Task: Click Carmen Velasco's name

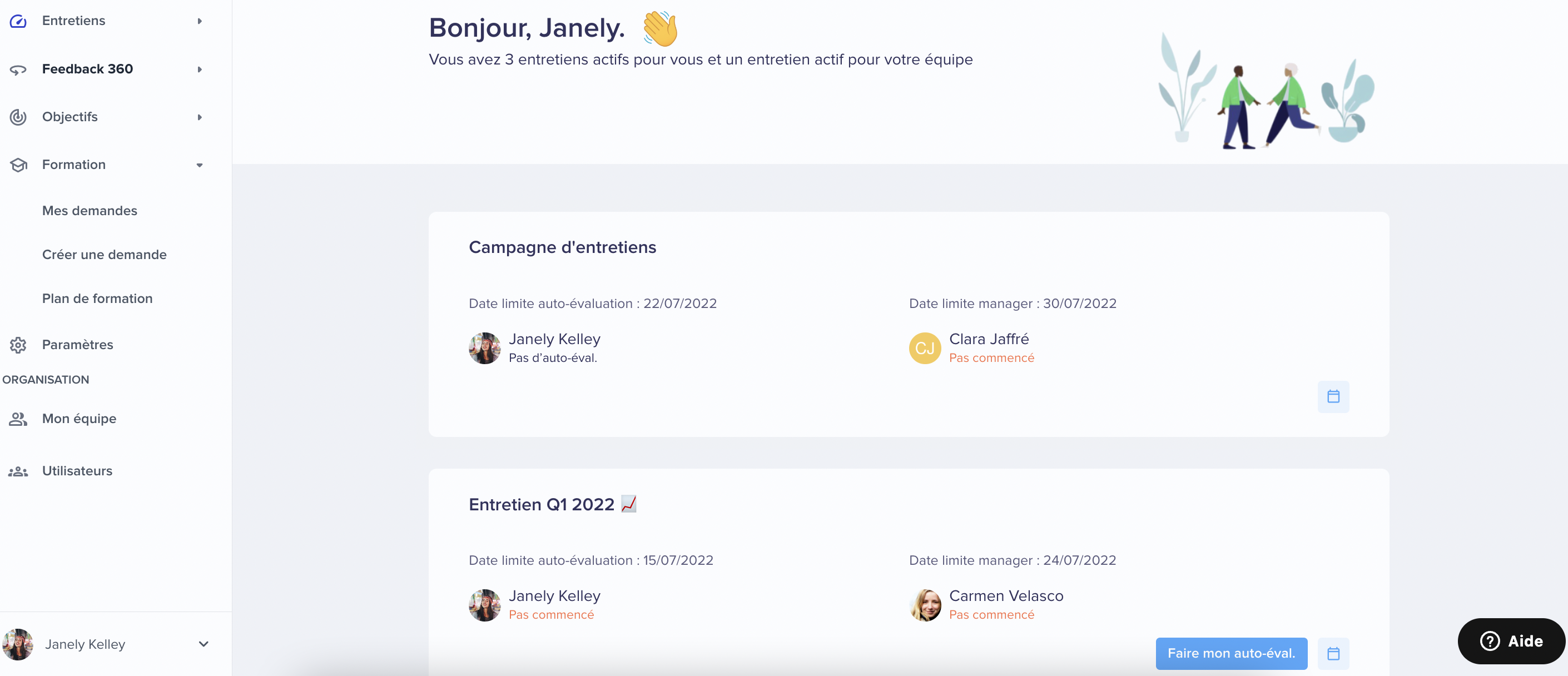Action: 1006,596
